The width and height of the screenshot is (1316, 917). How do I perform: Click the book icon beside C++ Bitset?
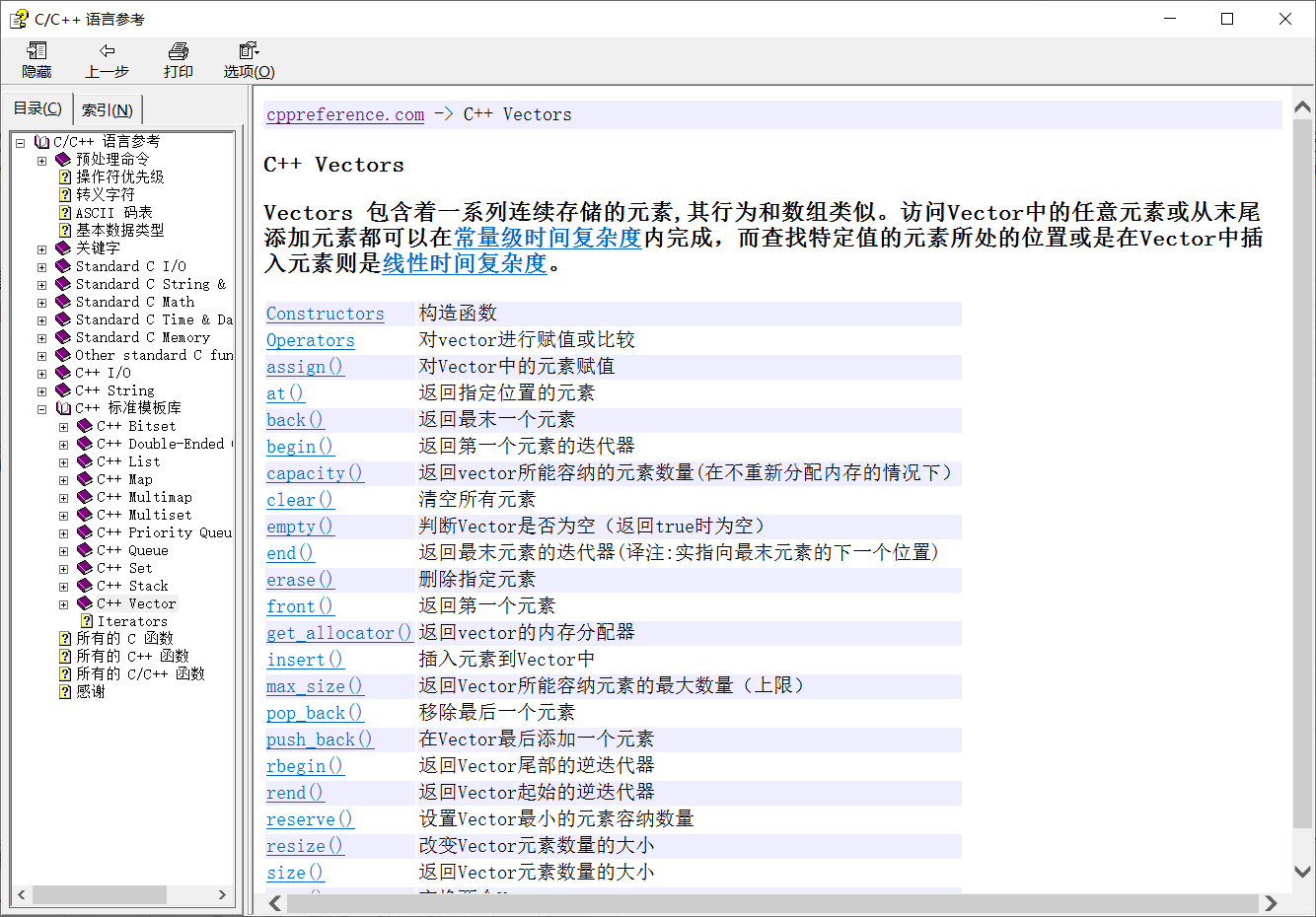tap(85, 426)
